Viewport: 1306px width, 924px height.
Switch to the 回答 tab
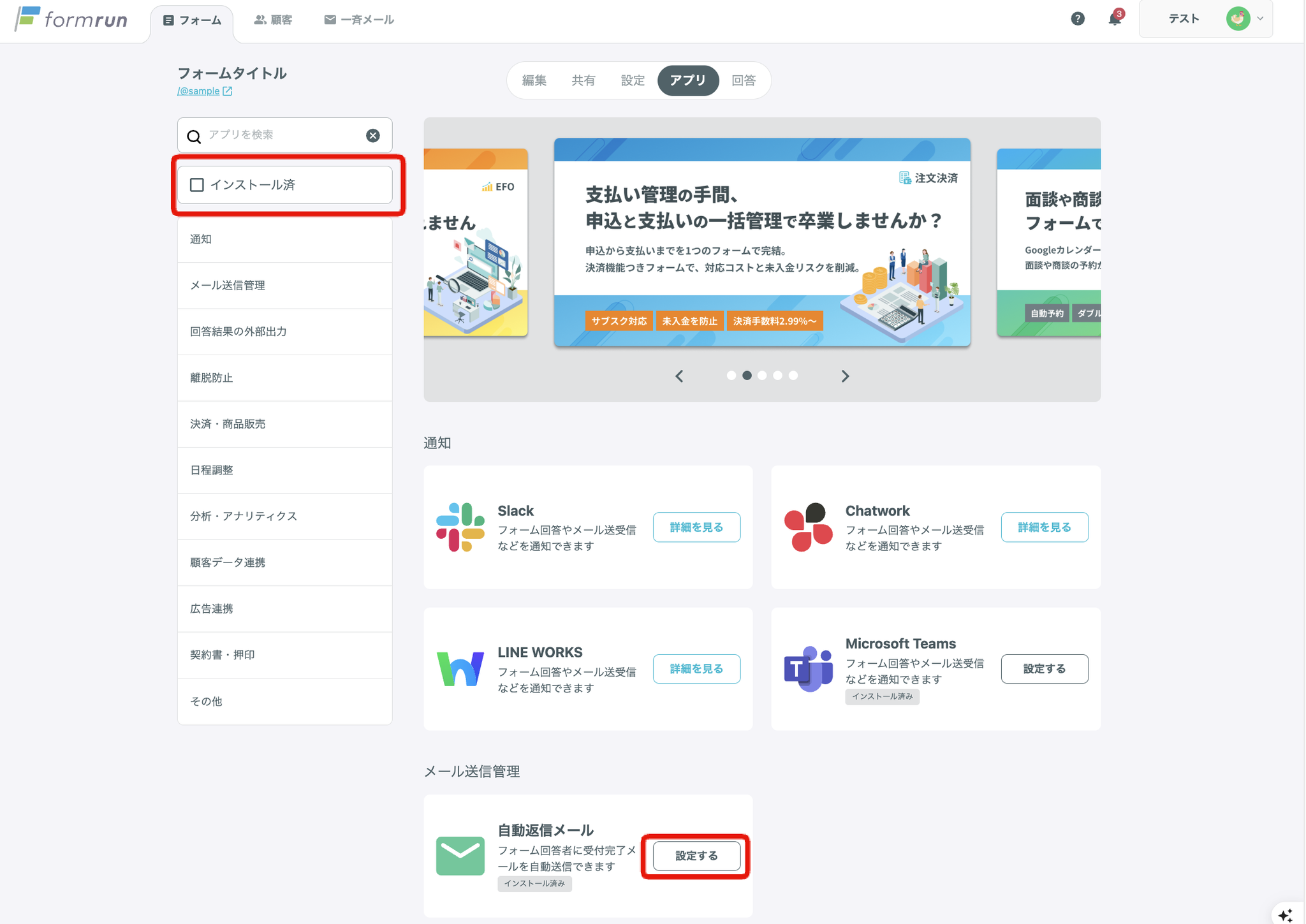[743, 80]
